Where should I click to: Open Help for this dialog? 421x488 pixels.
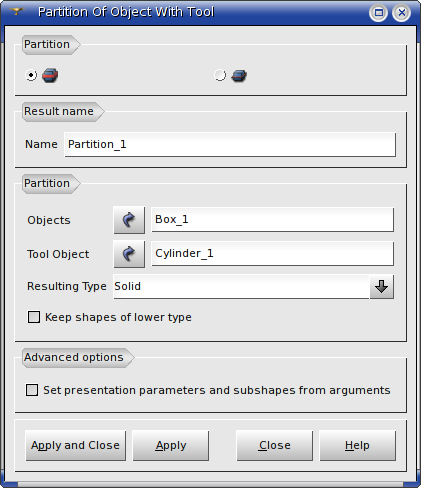point(358,445)
